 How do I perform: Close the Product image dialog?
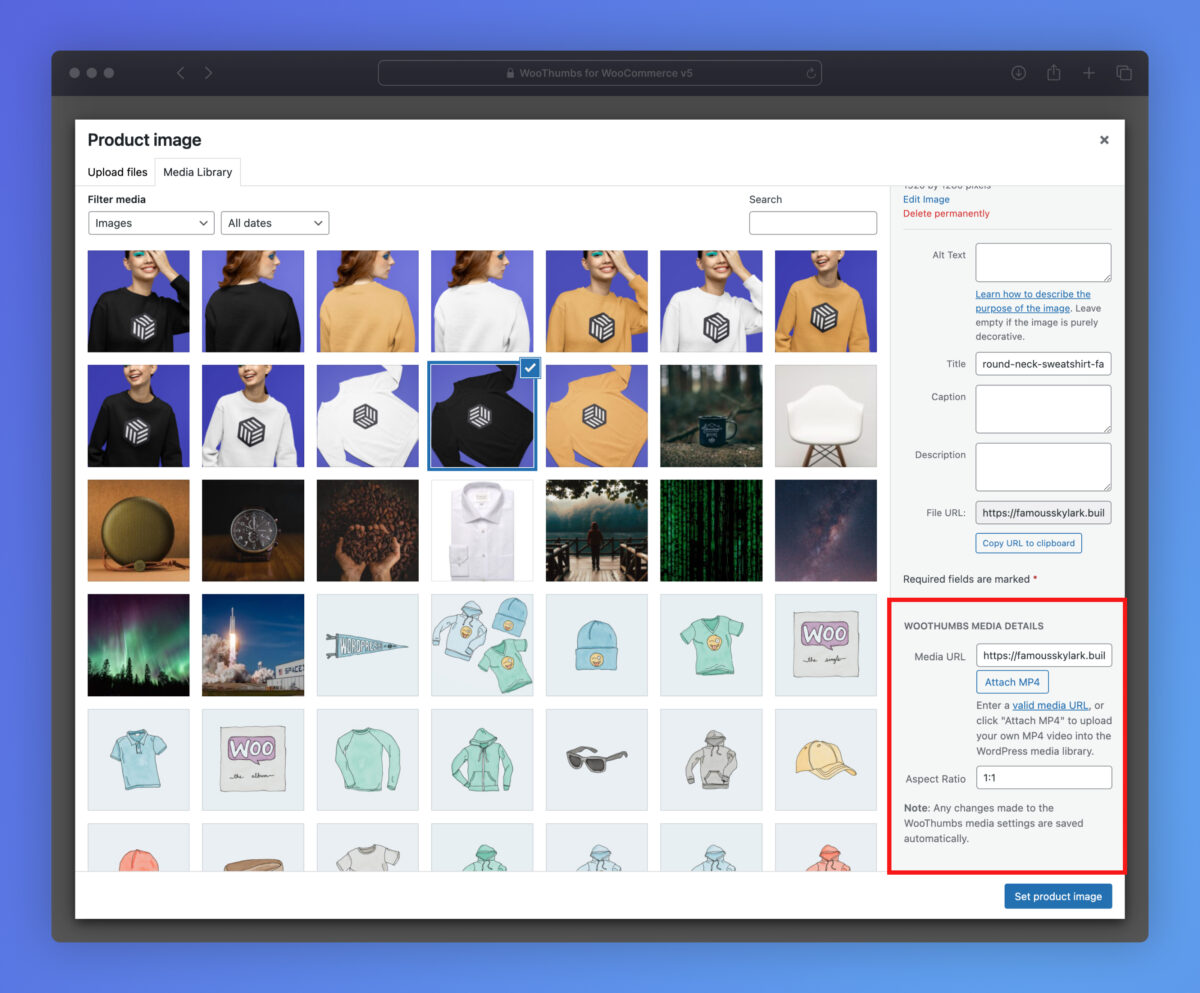click(1104, 140)
